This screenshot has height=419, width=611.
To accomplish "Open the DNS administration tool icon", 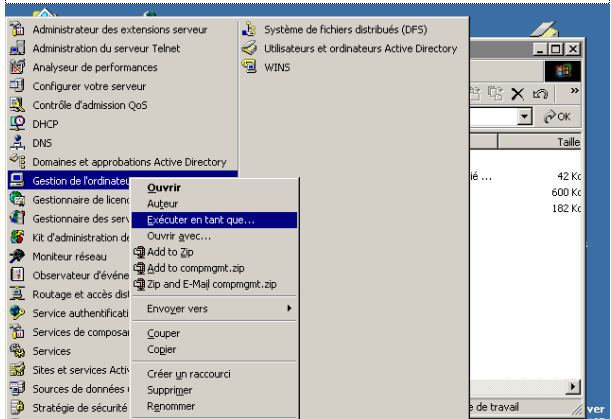I will (16, 143).
